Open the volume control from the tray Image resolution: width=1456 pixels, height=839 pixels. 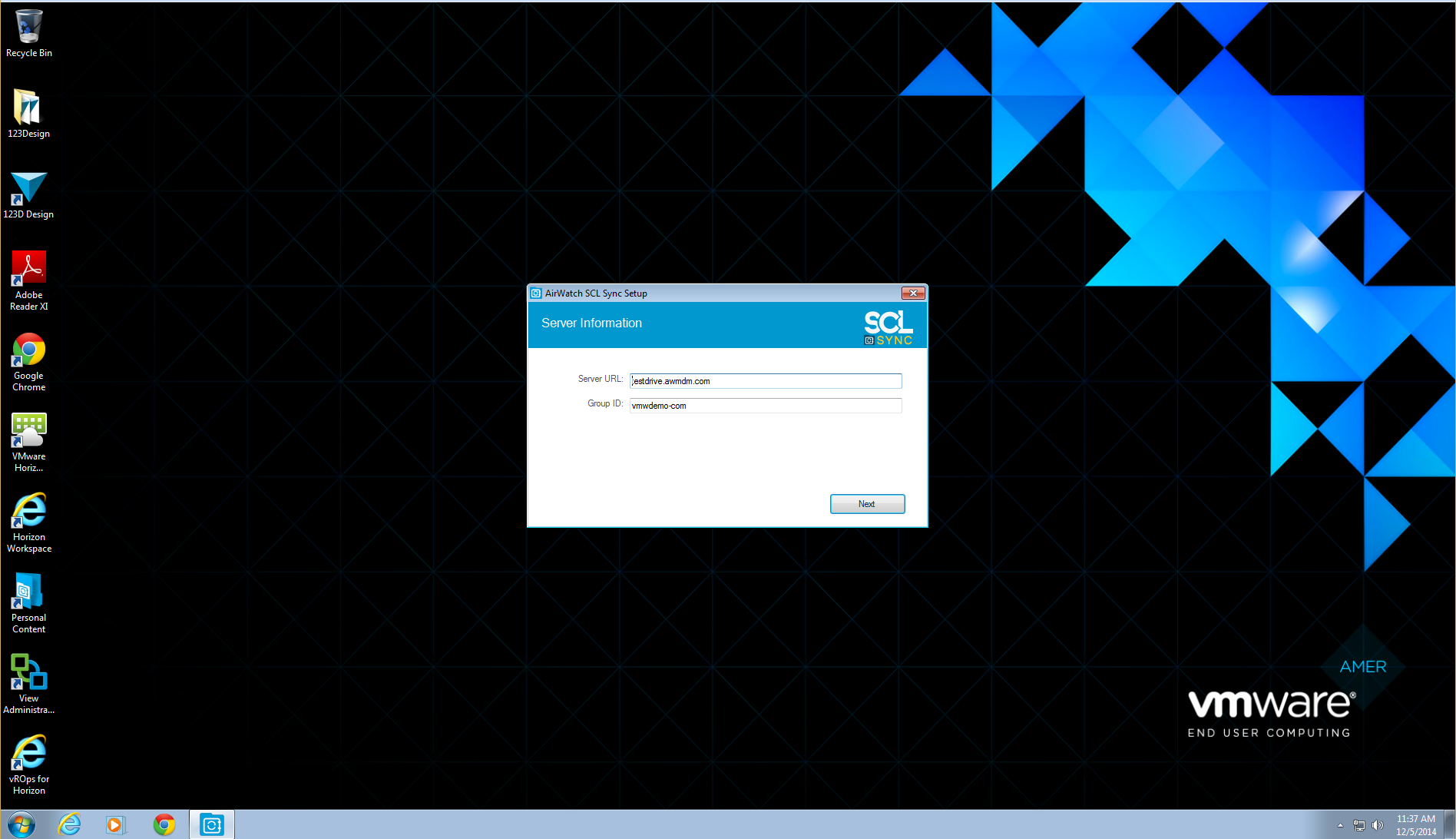click(1378, 824)
